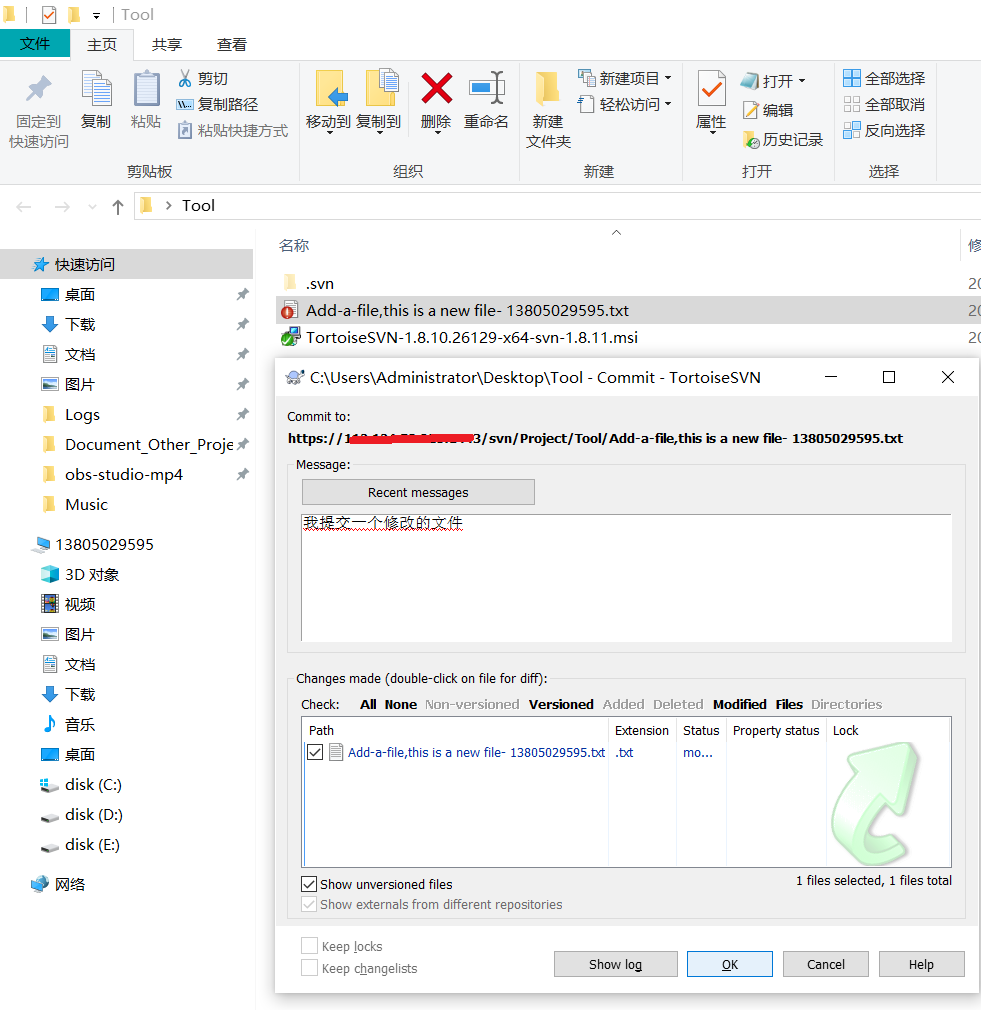
Task: Switch to the Home (主页) ribbon tab
Action: [x=102, y=44]
